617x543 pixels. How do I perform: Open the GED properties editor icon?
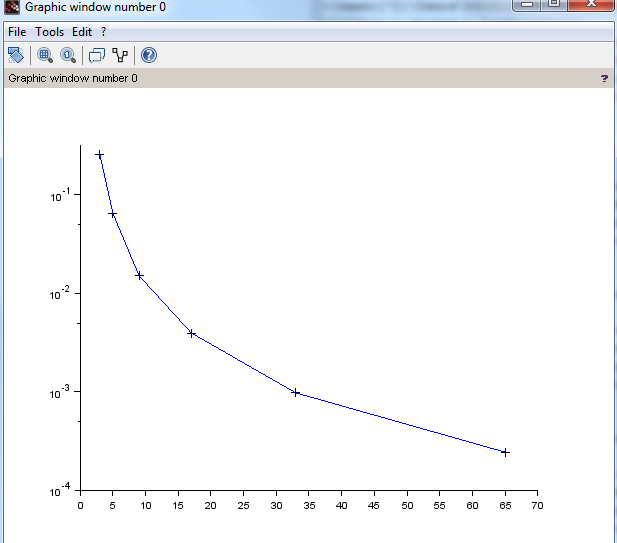pyautogui.click(x=120, y=55)
